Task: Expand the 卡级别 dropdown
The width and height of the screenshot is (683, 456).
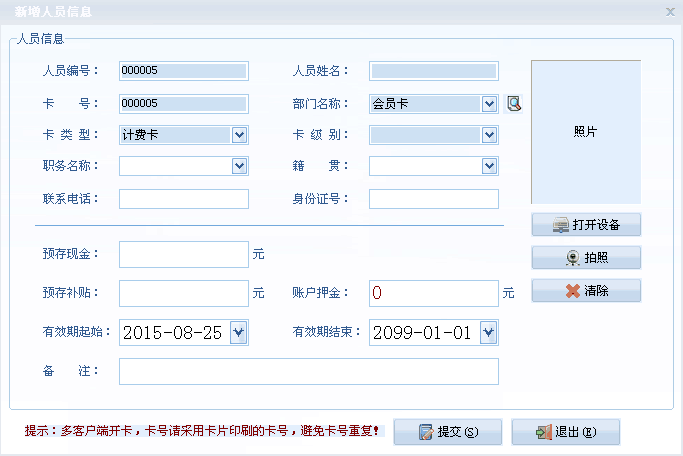Action: 489,135
